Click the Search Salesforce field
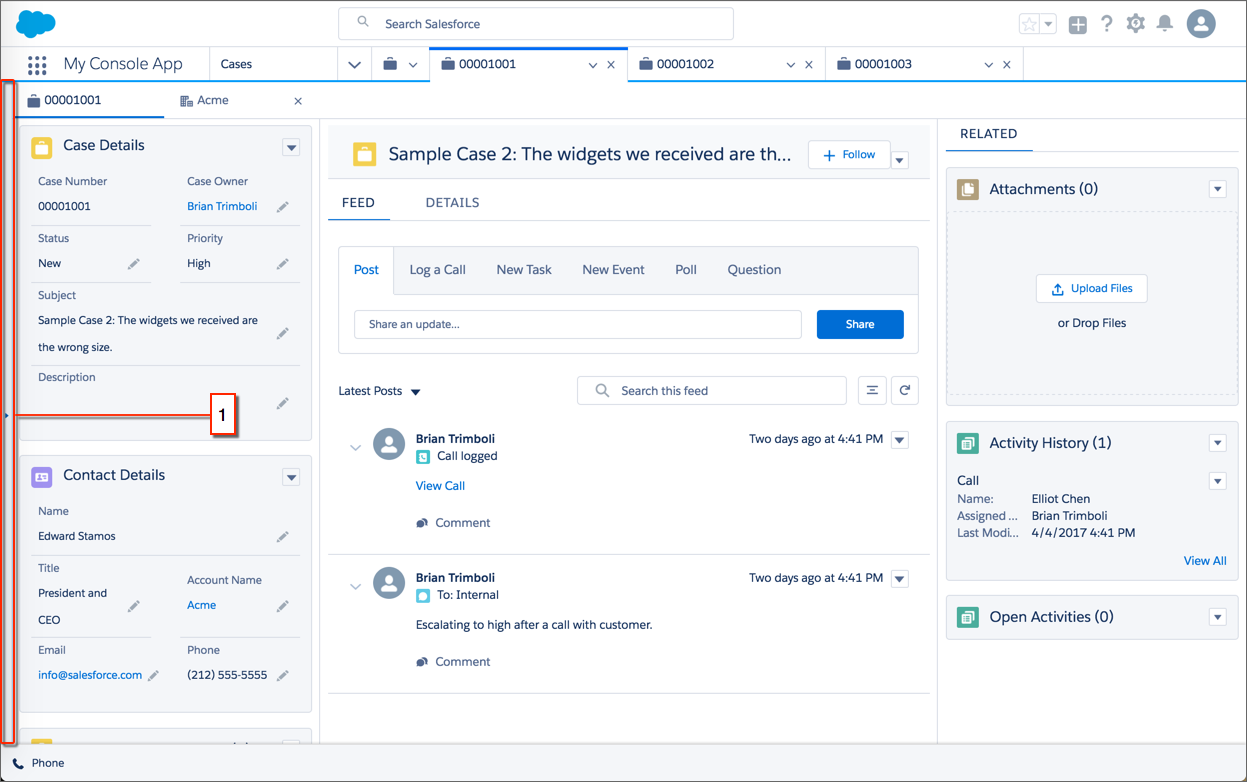 (536, 24)
